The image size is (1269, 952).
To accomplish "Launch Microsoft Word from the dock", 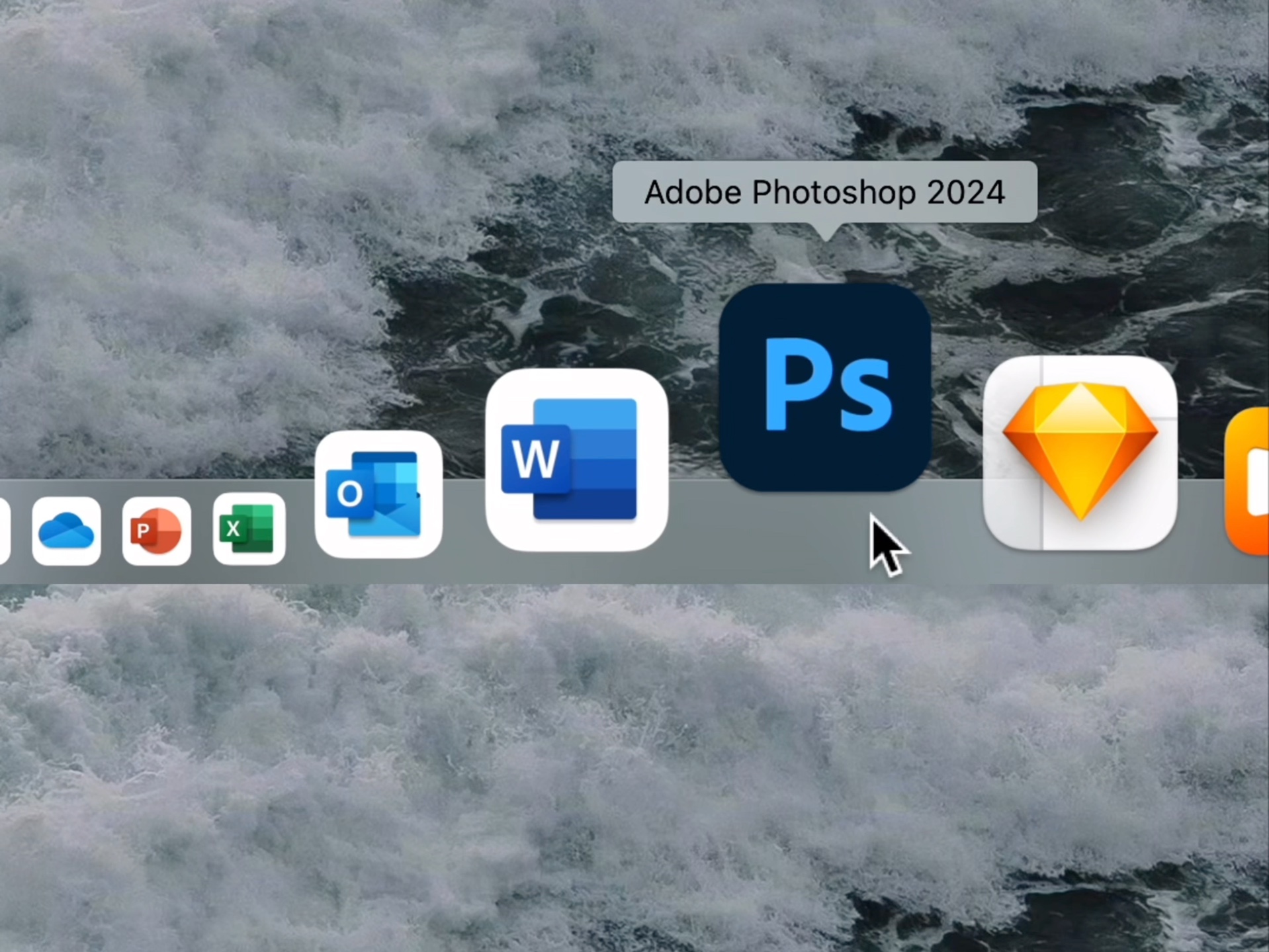I will coord(576,460).
